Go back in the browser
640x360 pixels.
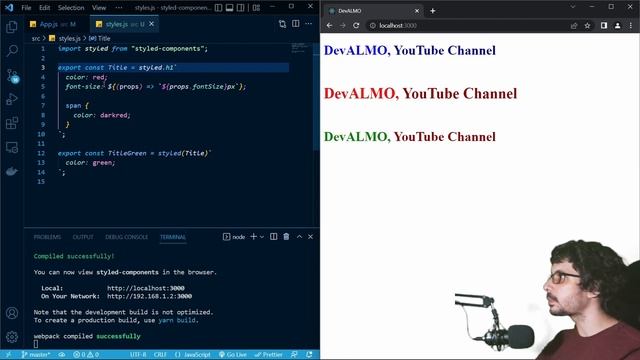(329, 25)
